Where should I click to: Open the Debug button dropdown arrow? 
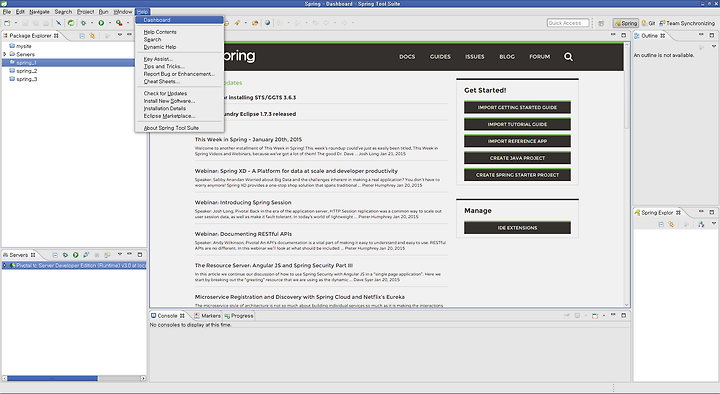pyautogui.click(x=92, y=23)
